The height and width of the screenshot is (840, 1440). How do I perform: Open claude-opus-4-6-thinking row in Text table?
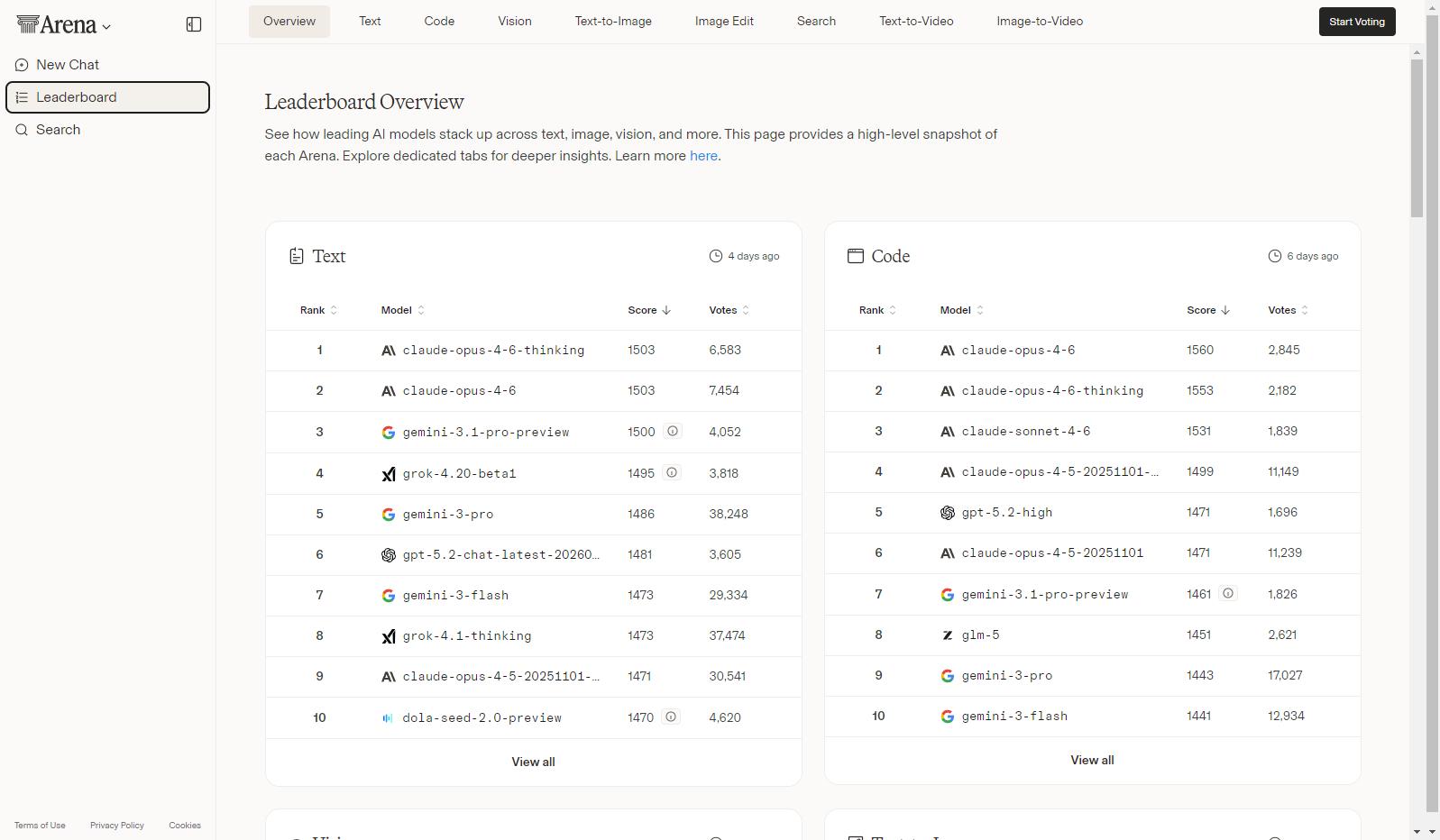[x=493, y=351]
